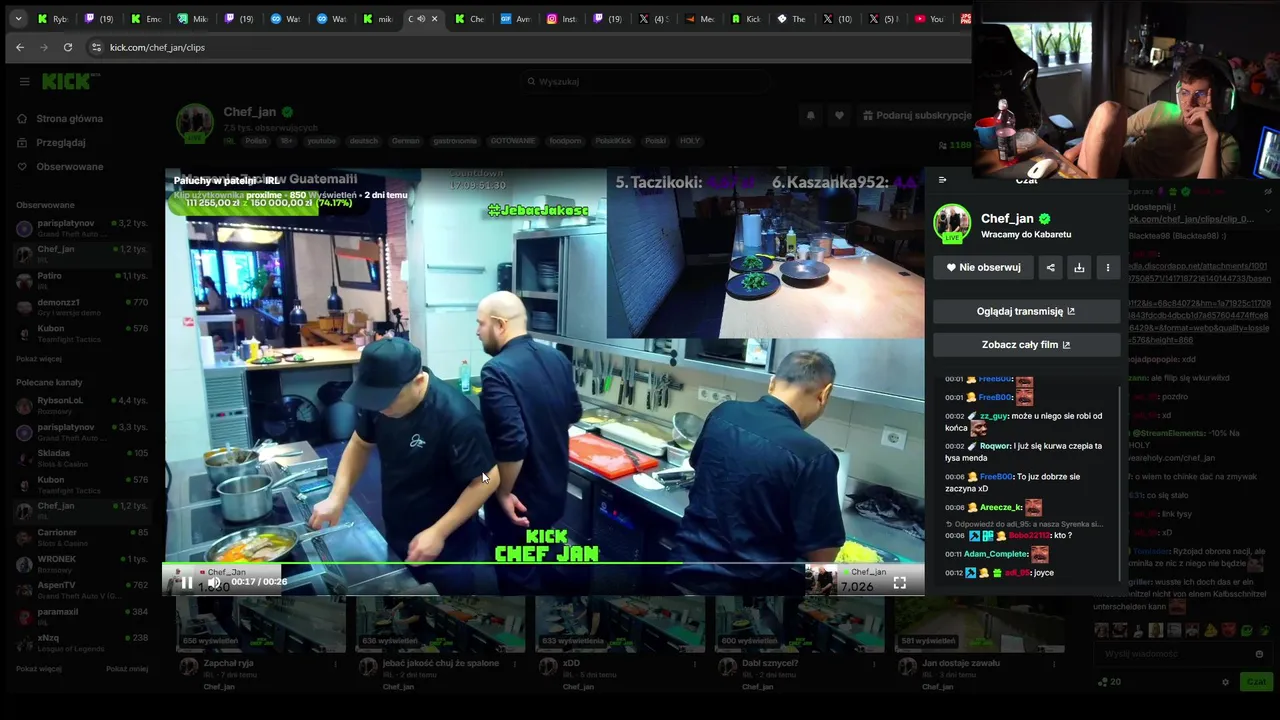The image size is (1280, 720).
Task: Go forward with browser forward arrow
Action: pyautogui.click(x=44, y=47)
